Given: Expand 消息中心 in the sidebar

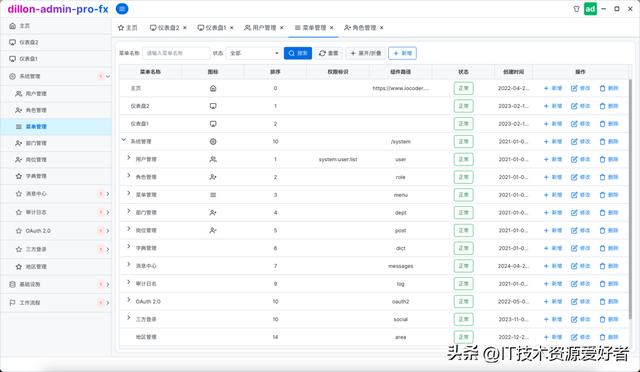Looking at the screenshot, I should pyautogui.click(x=56, y=194).
